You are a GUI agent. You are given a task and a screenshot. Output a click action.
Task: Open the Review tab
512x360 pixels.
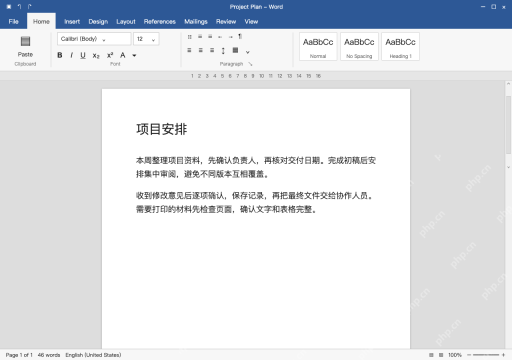[226, 22]
